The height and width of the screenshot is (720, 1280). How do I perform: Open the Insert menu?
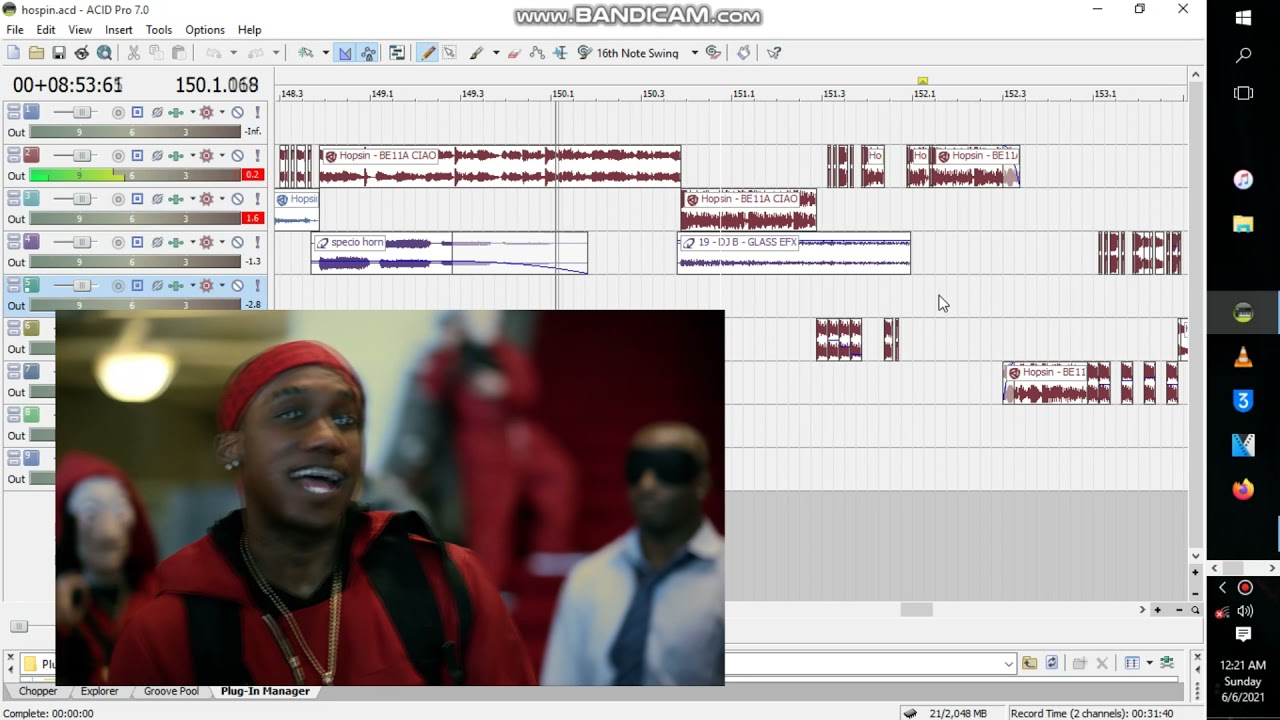click(118, 30)
